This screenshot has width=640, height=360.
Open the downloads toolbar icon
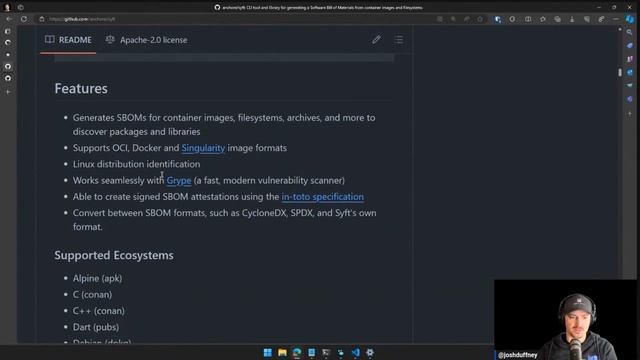[x=572, y=19]
